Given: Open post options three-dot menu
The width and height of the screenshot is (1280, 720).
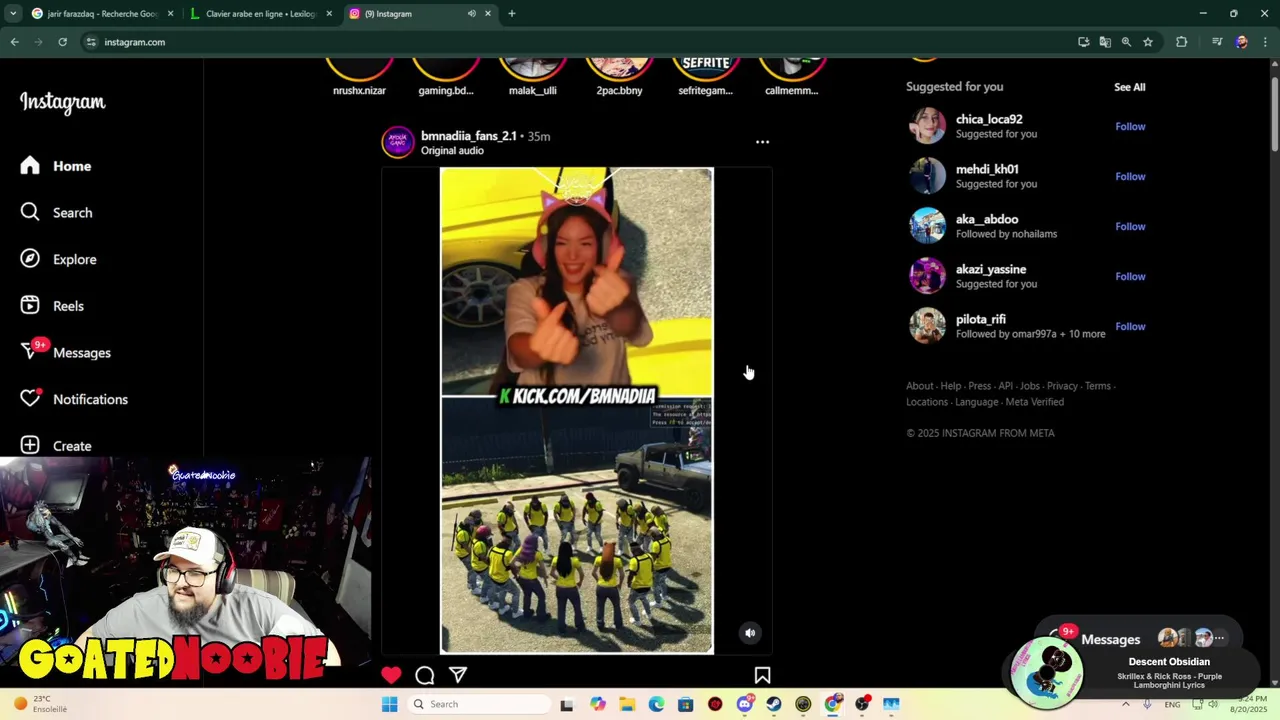Looking at the screenshot, I should click(762, 142).
